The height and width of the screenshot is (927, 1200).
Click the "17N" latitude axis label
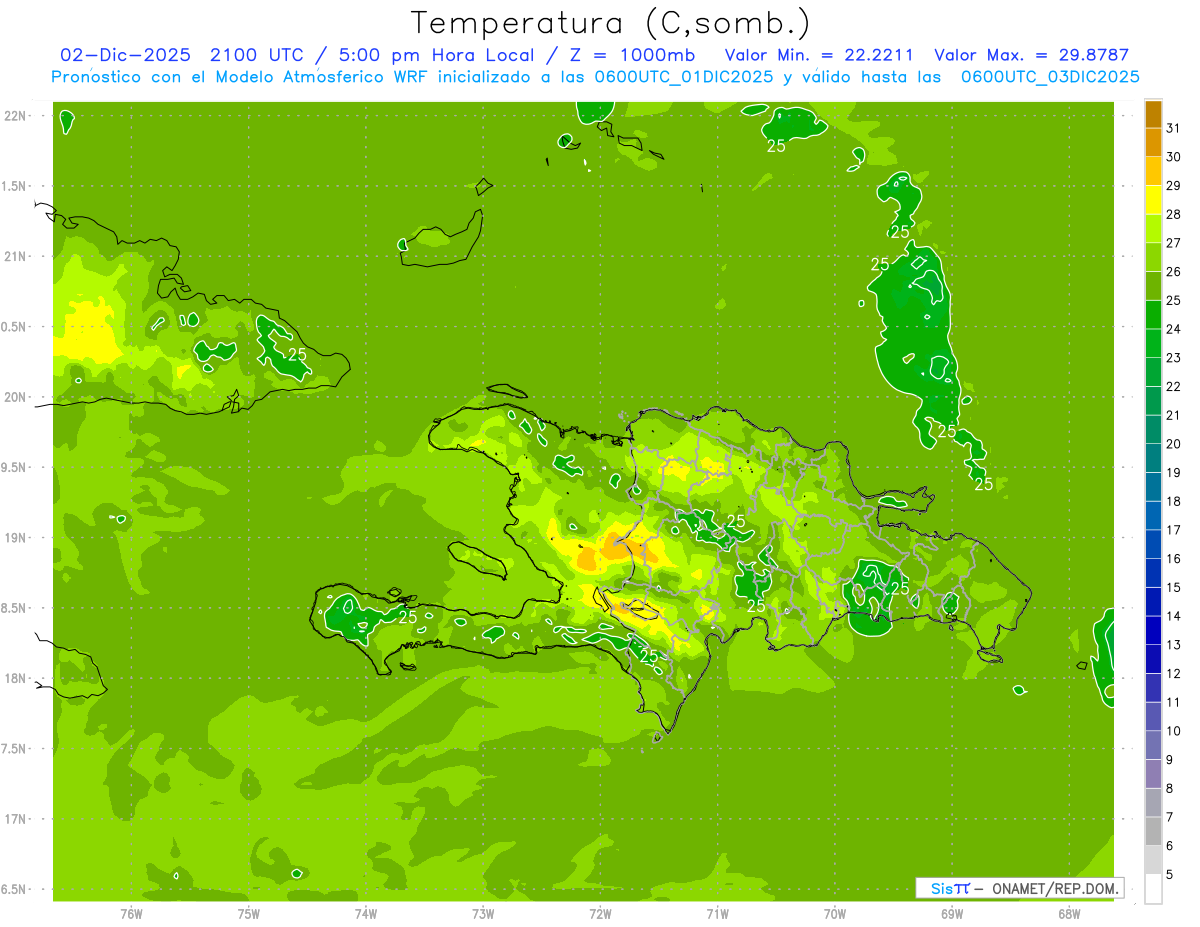pos(15,819)
